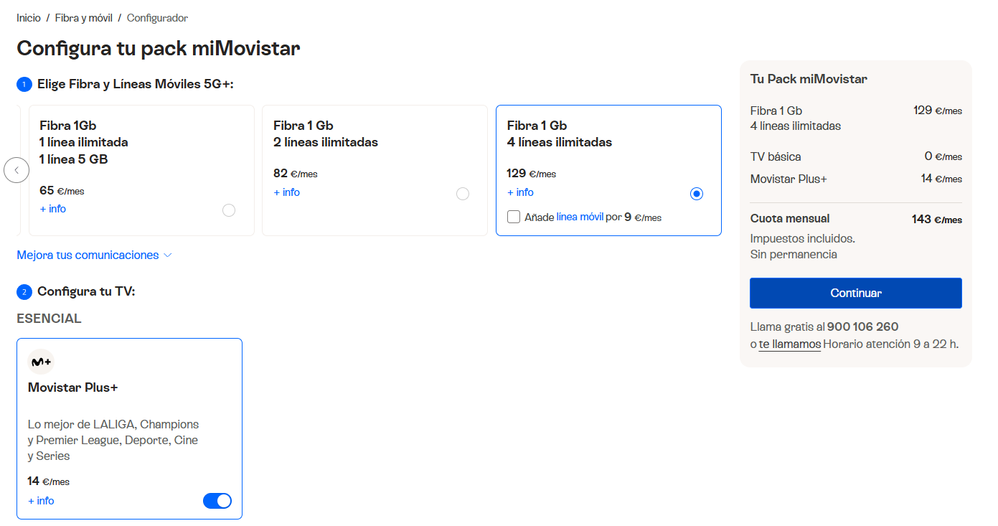Toggle the Movistar Plus+ switch off
This screenshot has height=526, width=998.
[217, 501]
